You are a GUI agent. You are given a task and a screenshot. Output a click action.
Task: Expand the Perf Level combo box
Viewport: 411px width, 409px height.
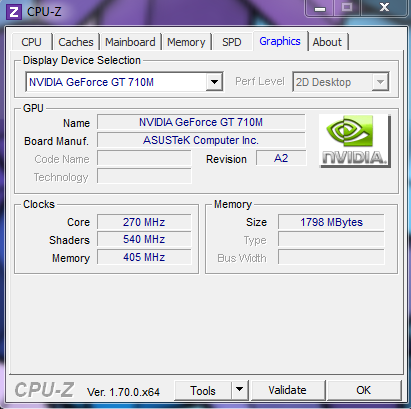tap(380, 82)
